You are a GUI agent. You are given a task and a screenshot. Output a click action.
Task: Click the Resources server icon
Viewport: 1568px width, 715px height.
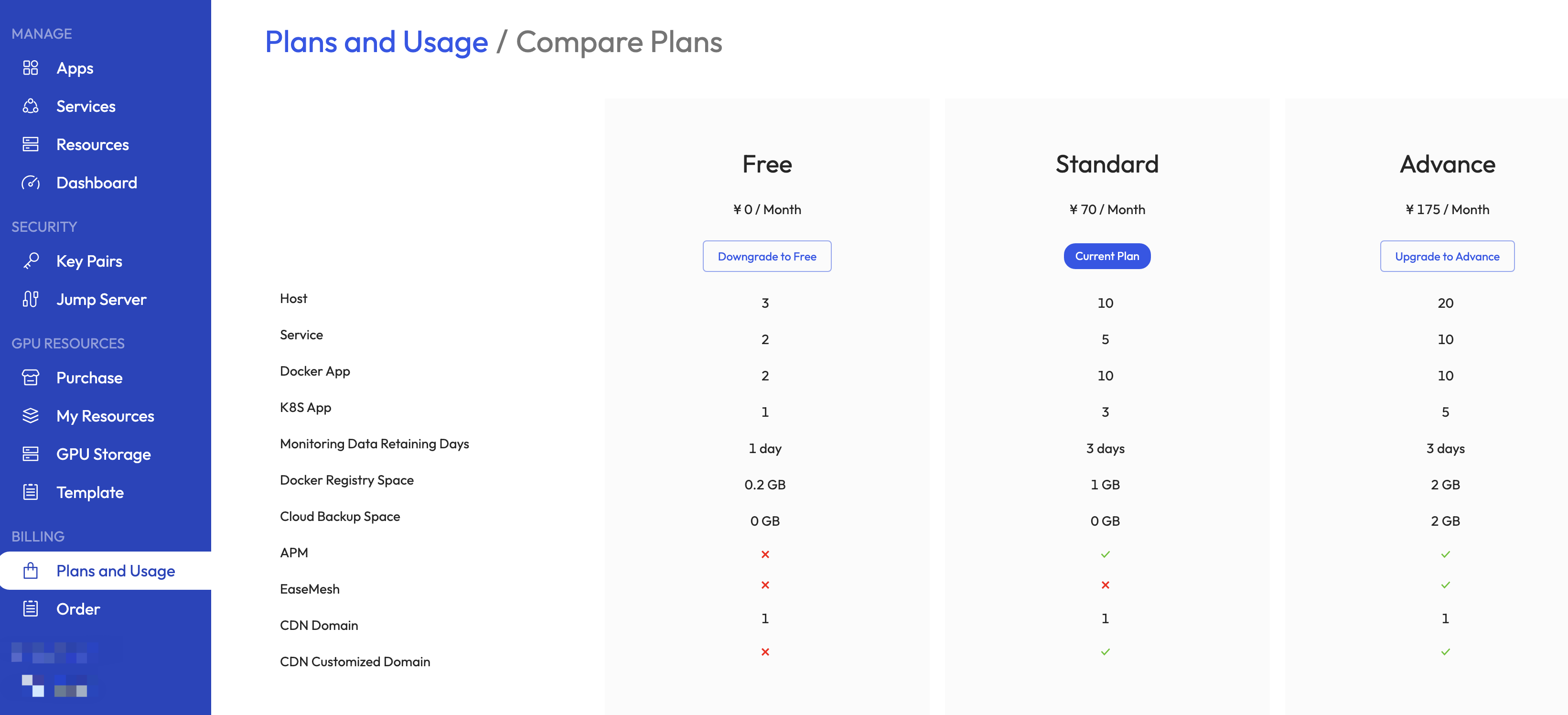(31, 144)
